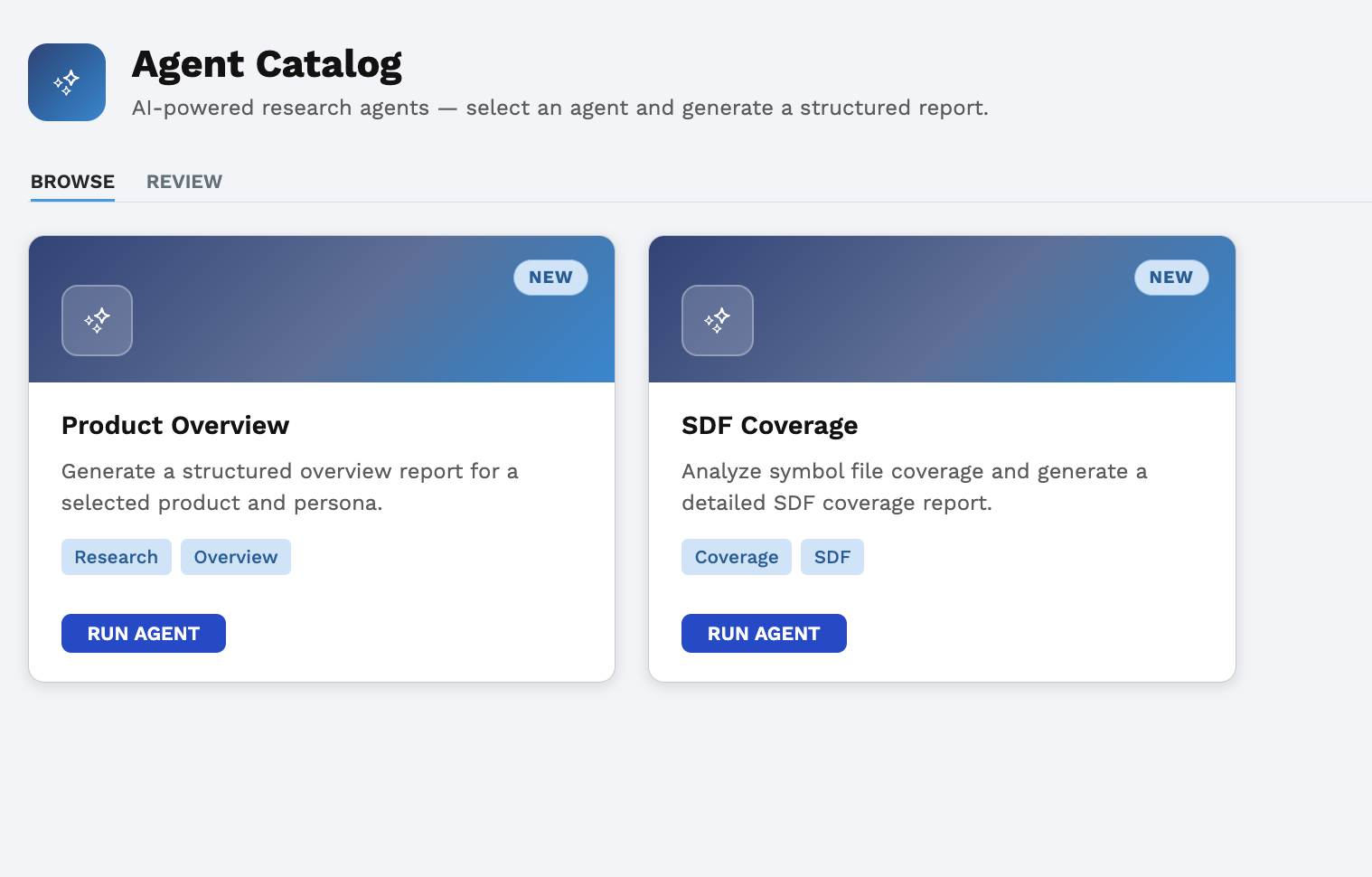Run the SDF Coverage agent
This screenshot has height=877, width=1372.
[764, 633]
